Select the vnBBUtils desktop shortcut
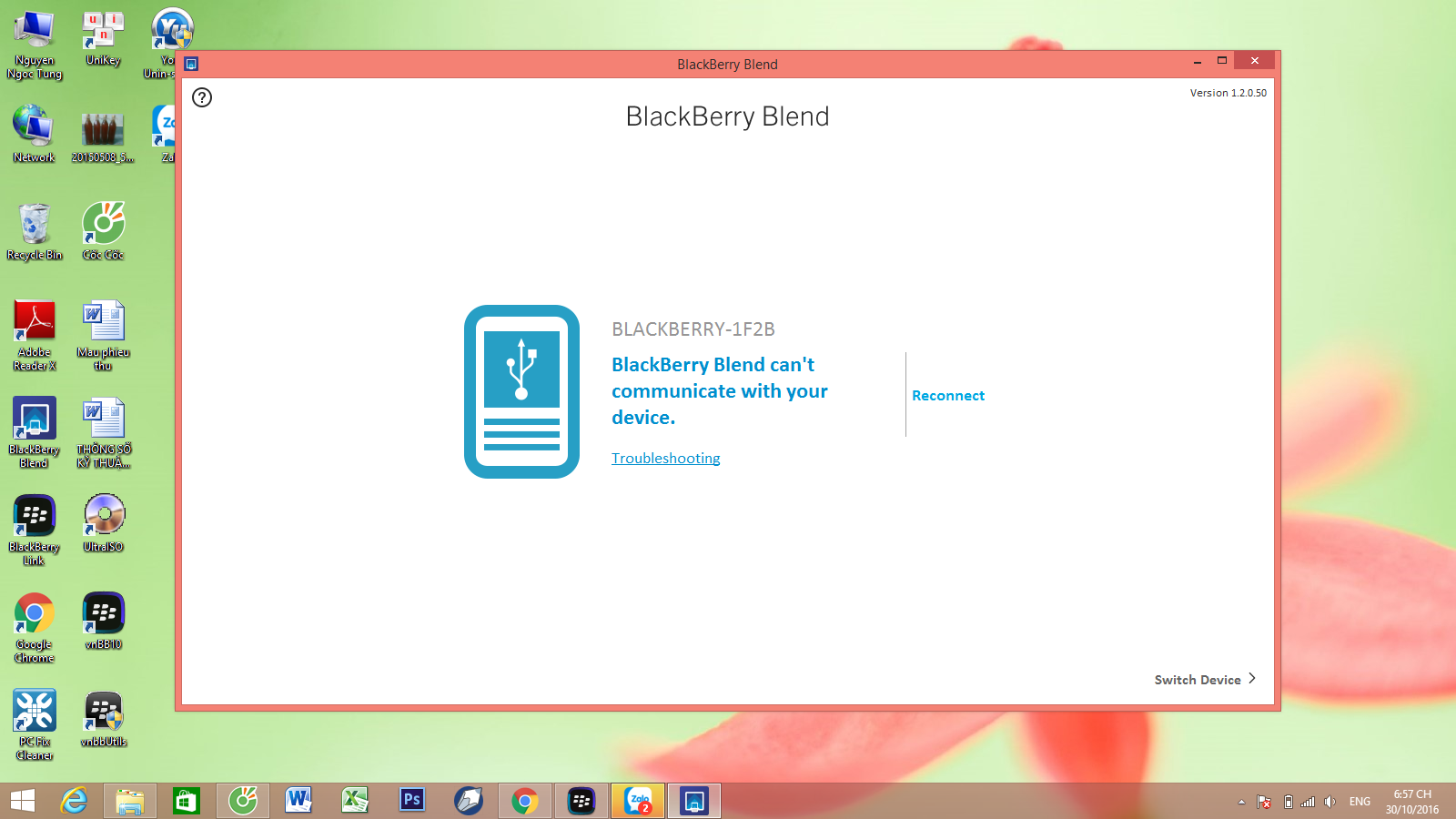1456x819 pixels. 103,719
